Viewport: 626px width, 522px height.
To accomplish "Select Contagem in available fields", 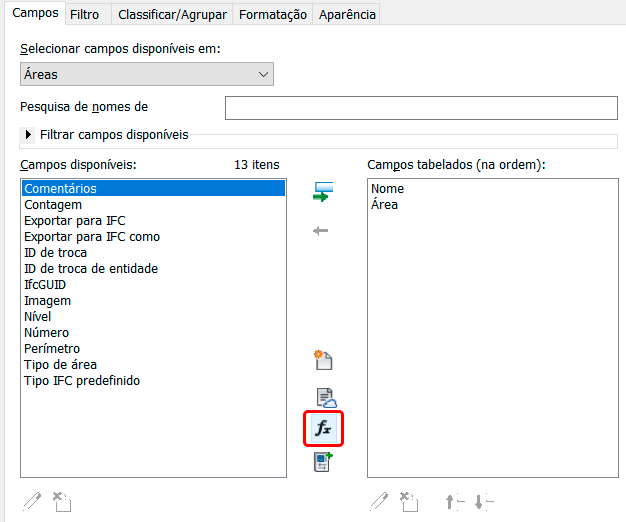I will coord(153,204).
